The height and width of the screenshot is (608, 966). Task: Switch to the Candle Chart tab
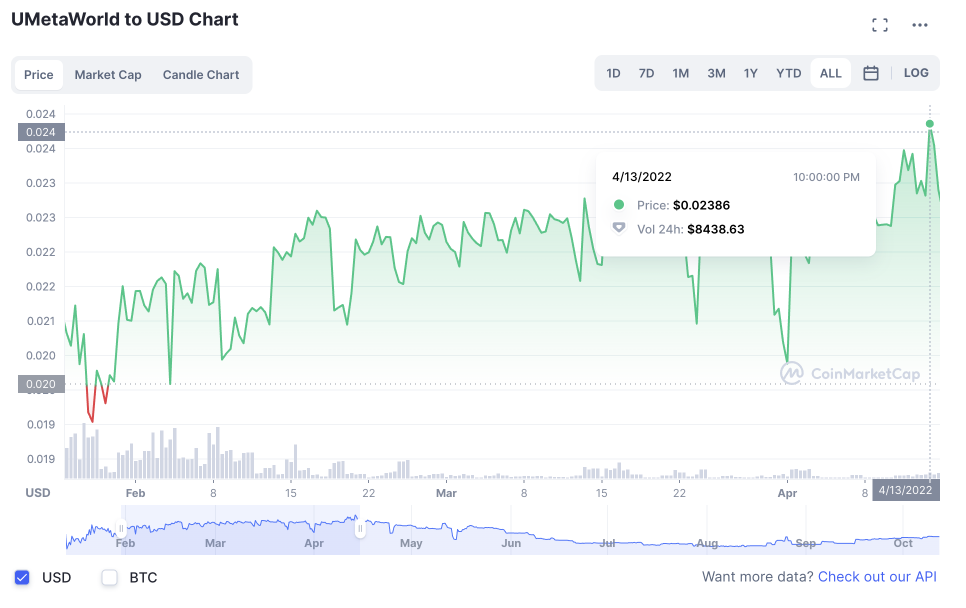(x=201, y=75)
